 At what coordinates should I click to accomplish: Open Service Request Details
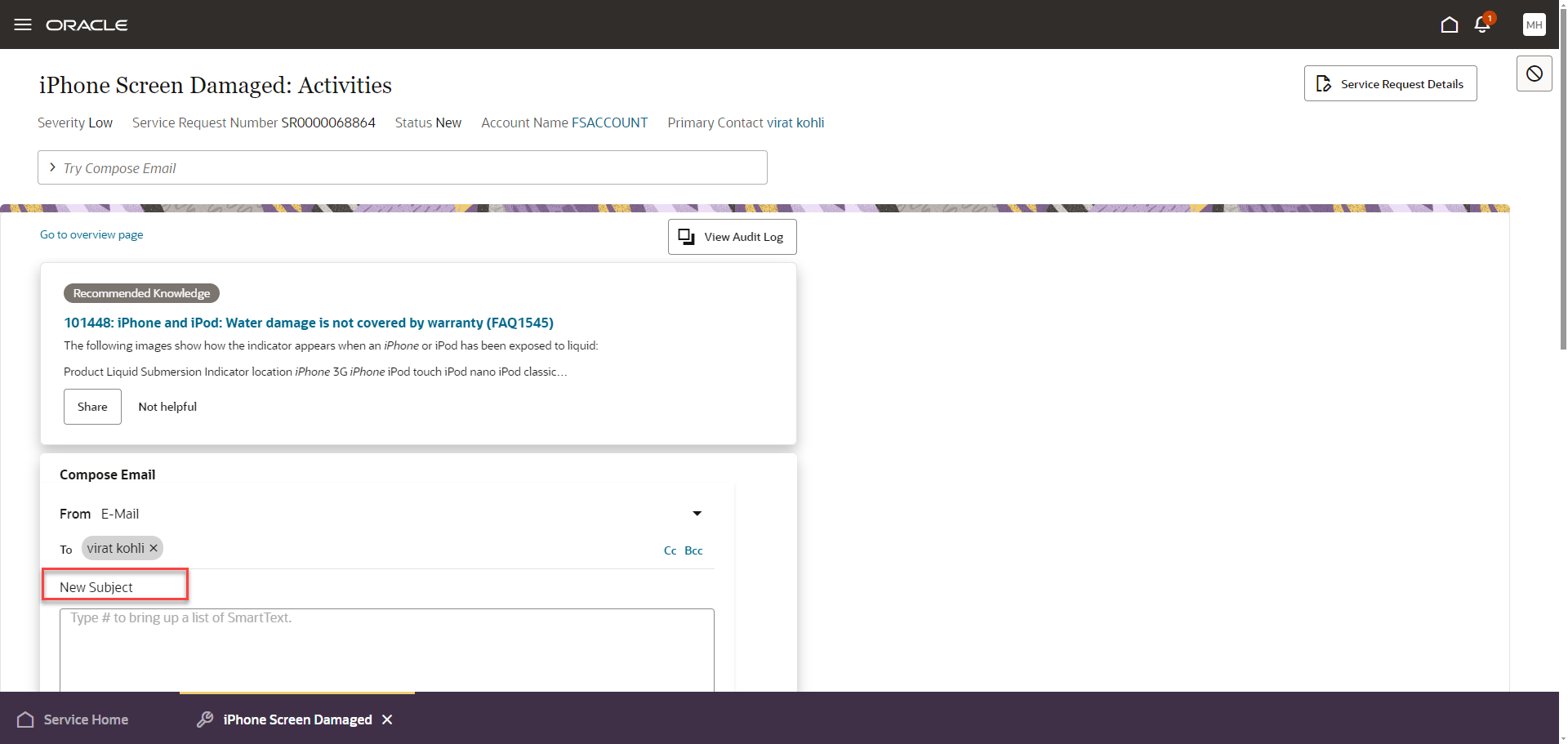(x=1390, y=83)
